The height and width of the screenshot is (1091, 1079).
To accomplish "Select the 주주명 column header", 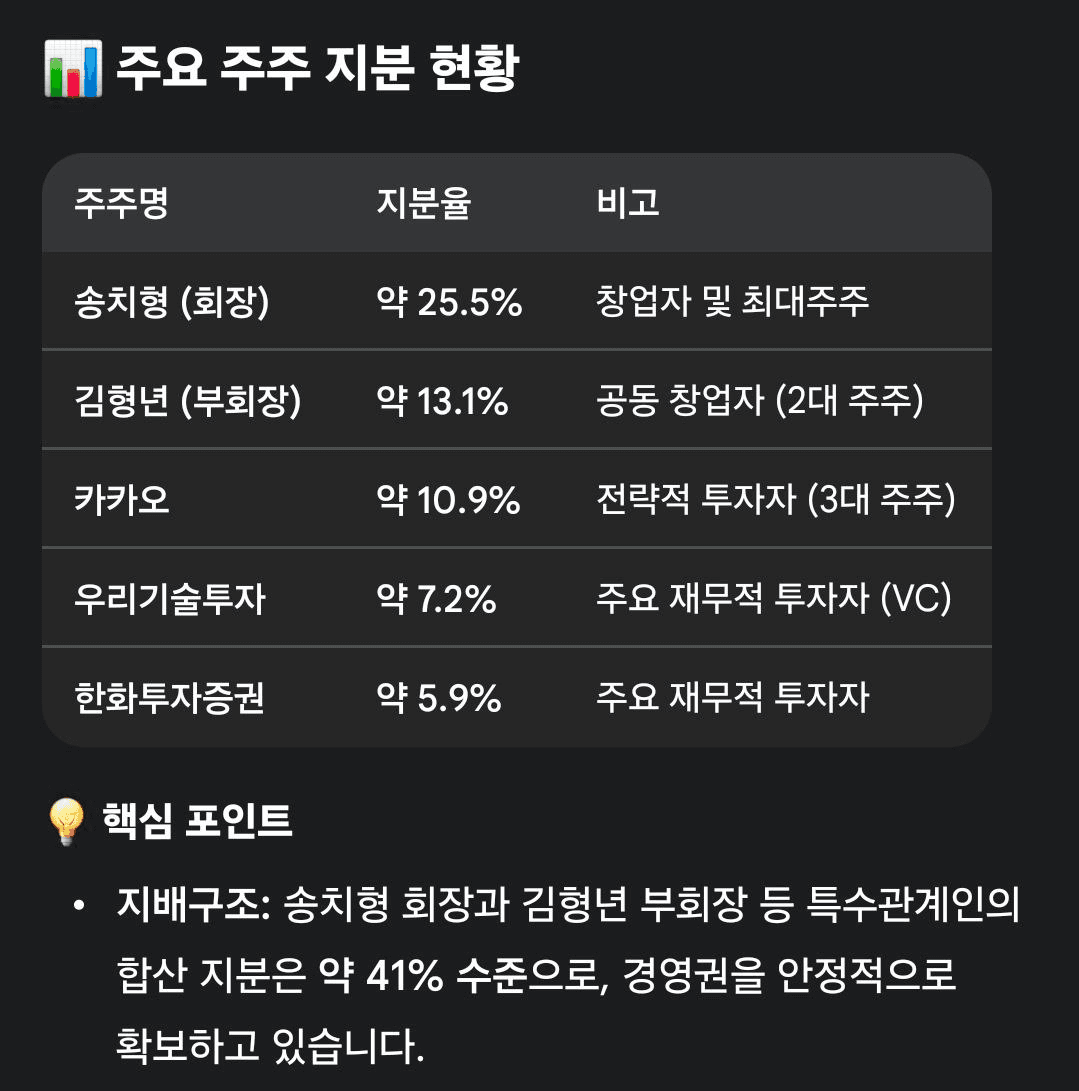I will (x=121, y=204).
